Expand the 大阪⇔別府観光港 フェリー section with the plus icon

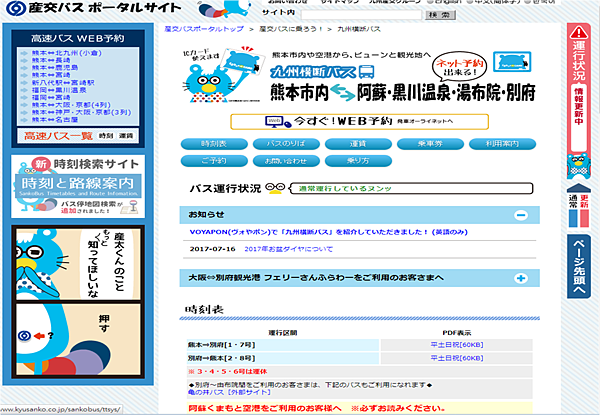coord(520,278)
